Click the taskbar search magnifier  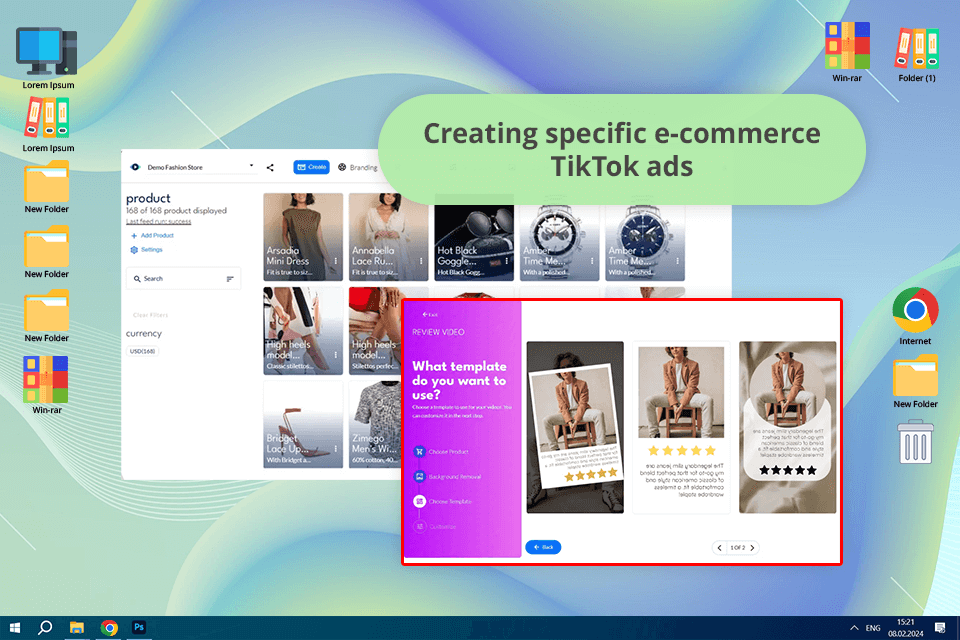tap(45, 628)
